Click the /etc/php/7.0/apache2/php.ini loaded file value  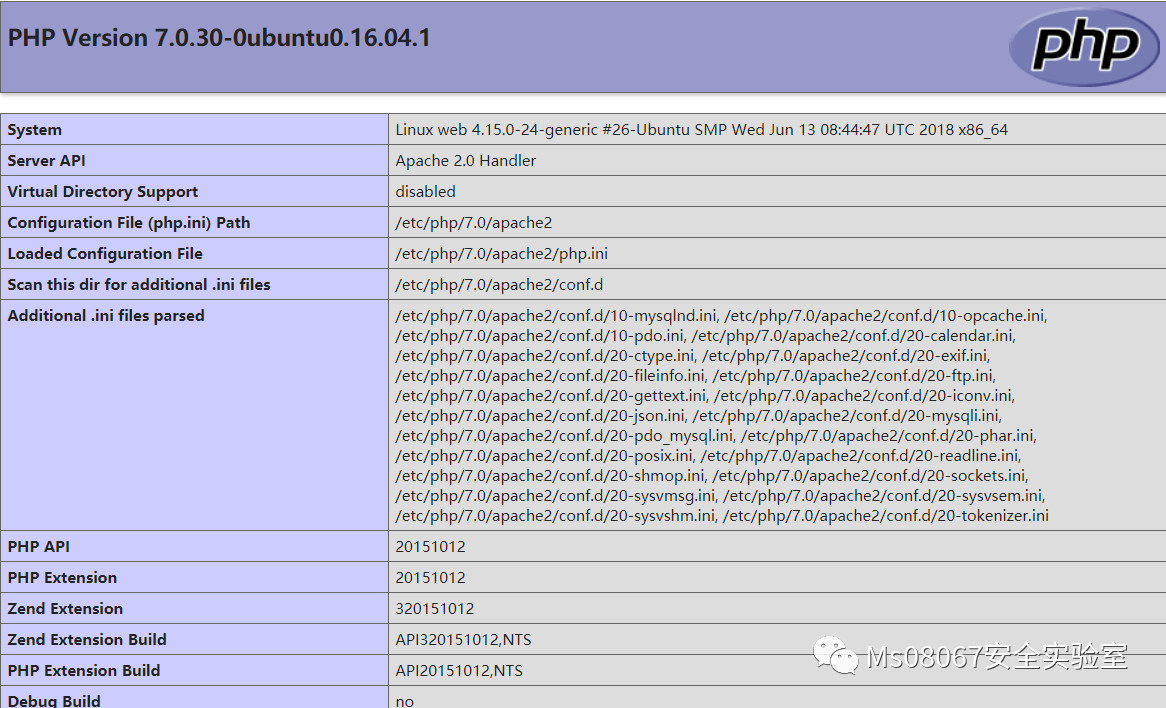coord(501,254)
